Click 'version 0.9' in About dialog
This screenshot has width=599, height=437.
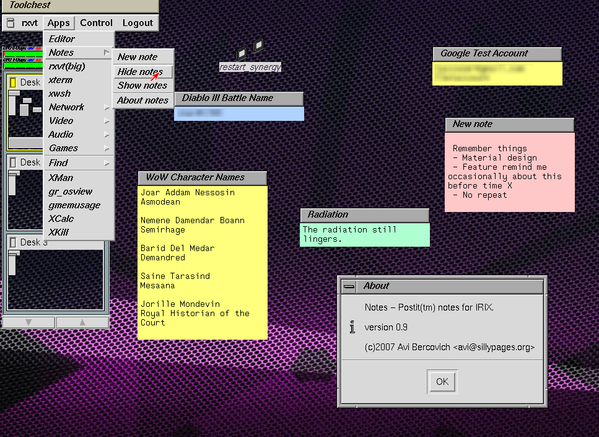click(386, 327)
